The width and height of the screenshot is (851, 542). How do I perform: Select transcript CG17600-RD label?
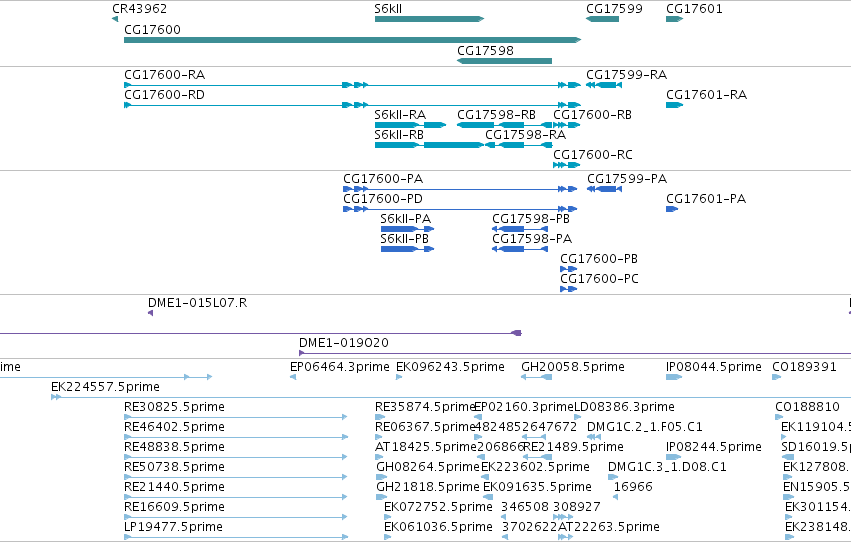164,94
